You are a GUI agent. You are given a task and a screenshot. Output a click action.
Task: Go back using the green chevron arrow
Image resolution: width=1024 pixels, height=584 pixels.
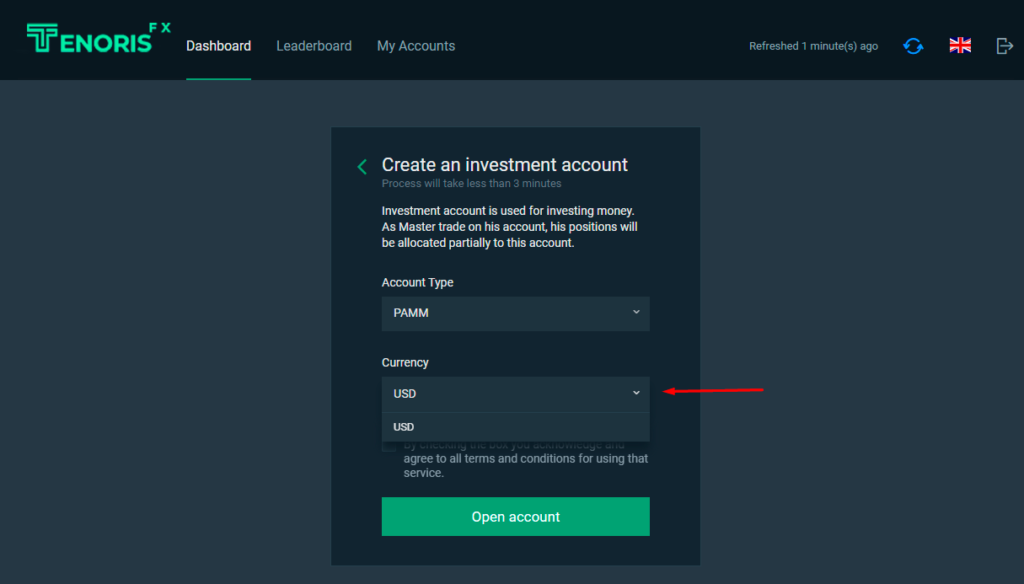[362, 167]
